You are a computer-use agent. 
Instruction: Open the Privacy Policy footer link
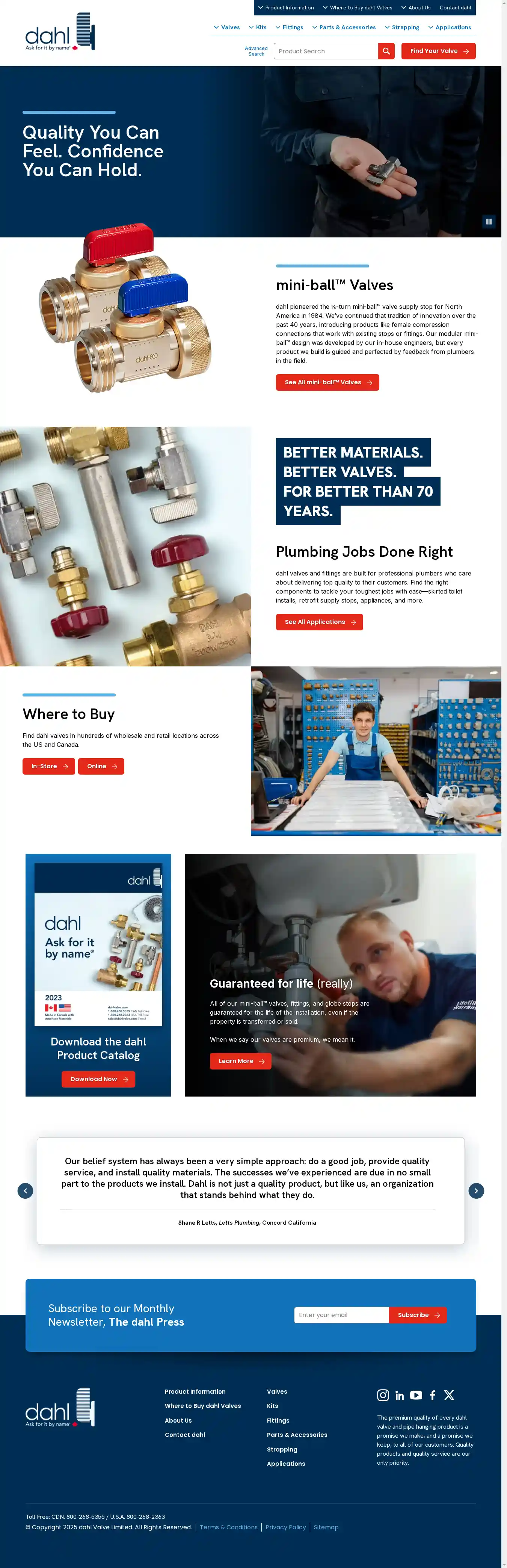tap(285, 1527)
